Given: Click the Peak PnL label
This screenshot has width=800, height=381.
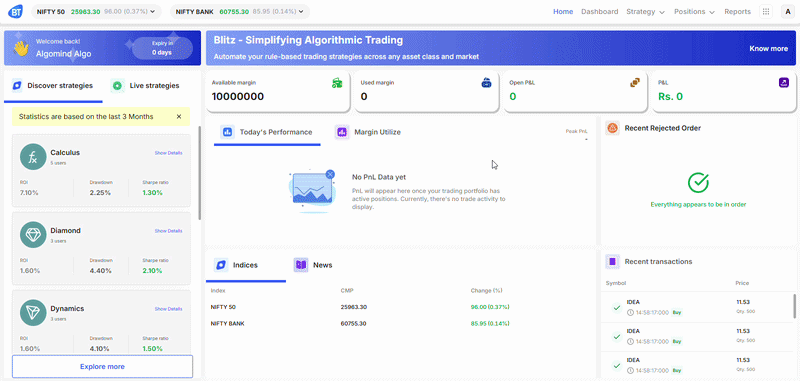Looking at the screenshot, I should [x=577, y=131].
